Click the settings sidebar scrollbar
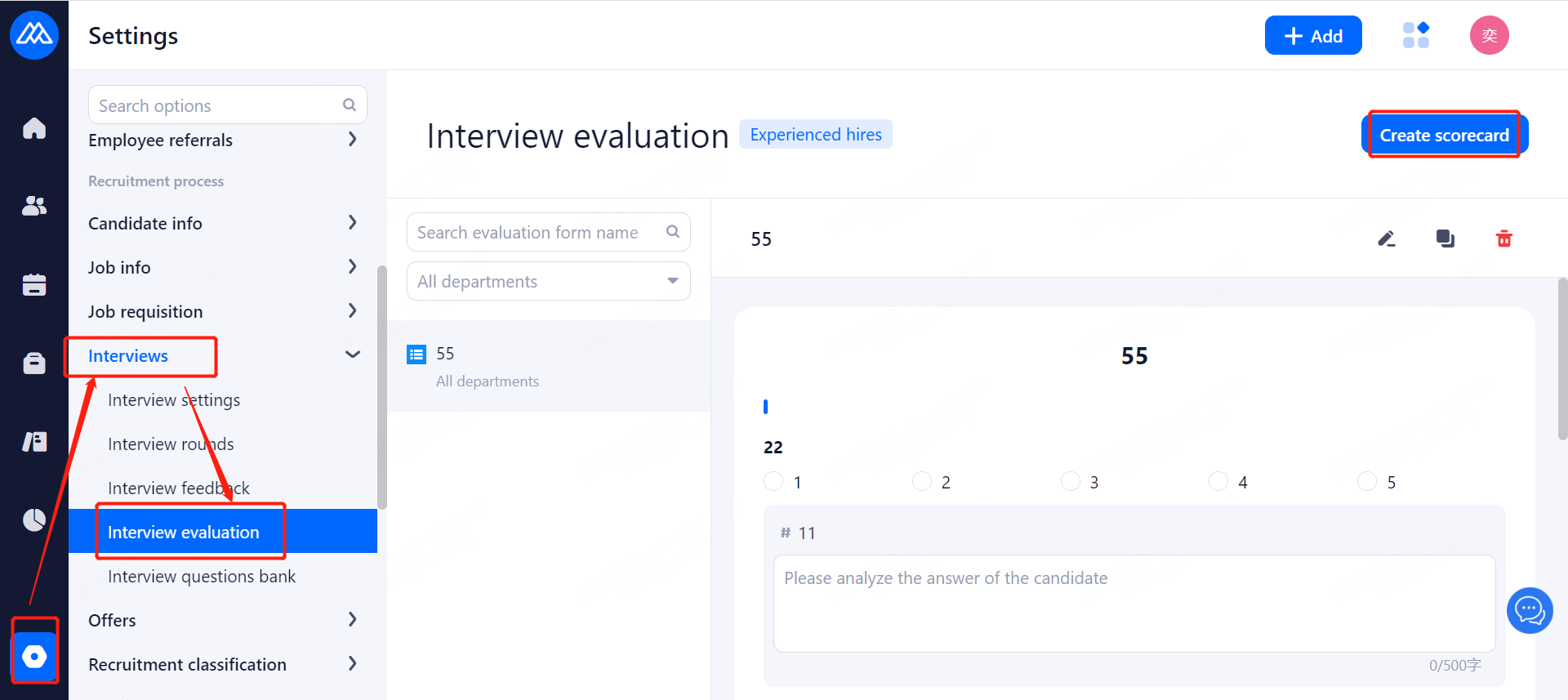The height and width of the screenshot is (700, 1568). (381, 386)
